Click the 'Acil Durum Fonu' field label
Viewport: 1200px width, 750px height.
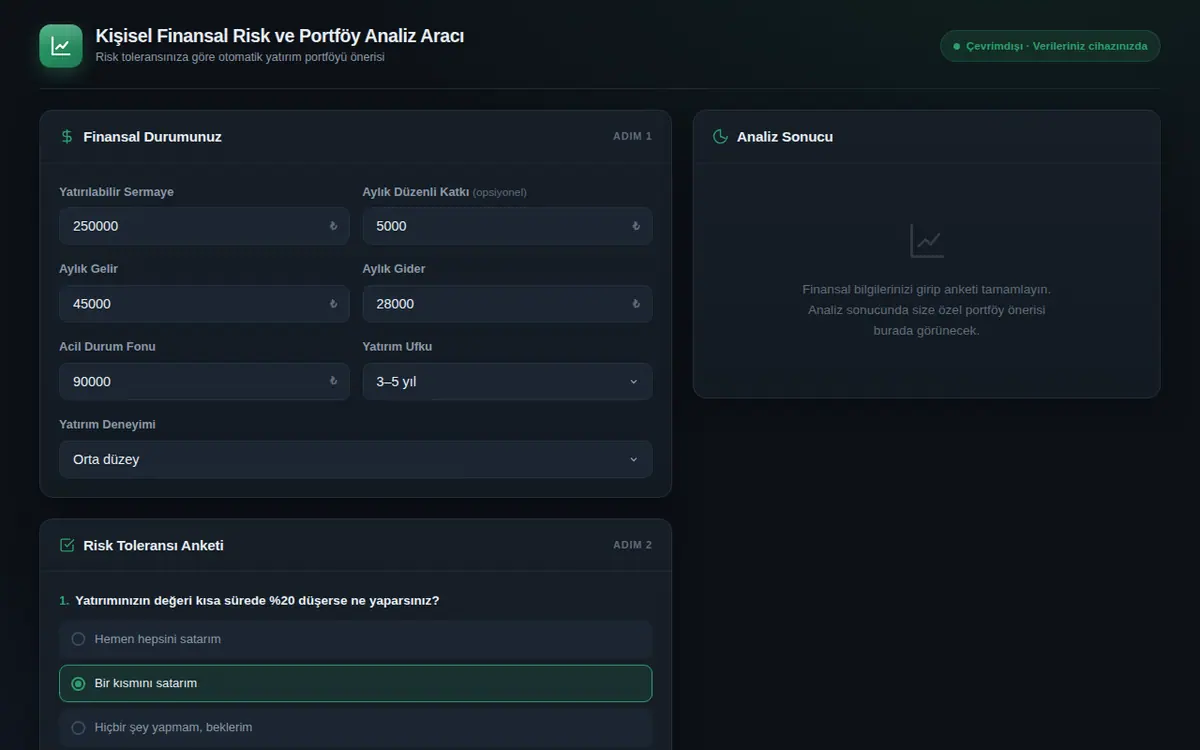(108, 347)
